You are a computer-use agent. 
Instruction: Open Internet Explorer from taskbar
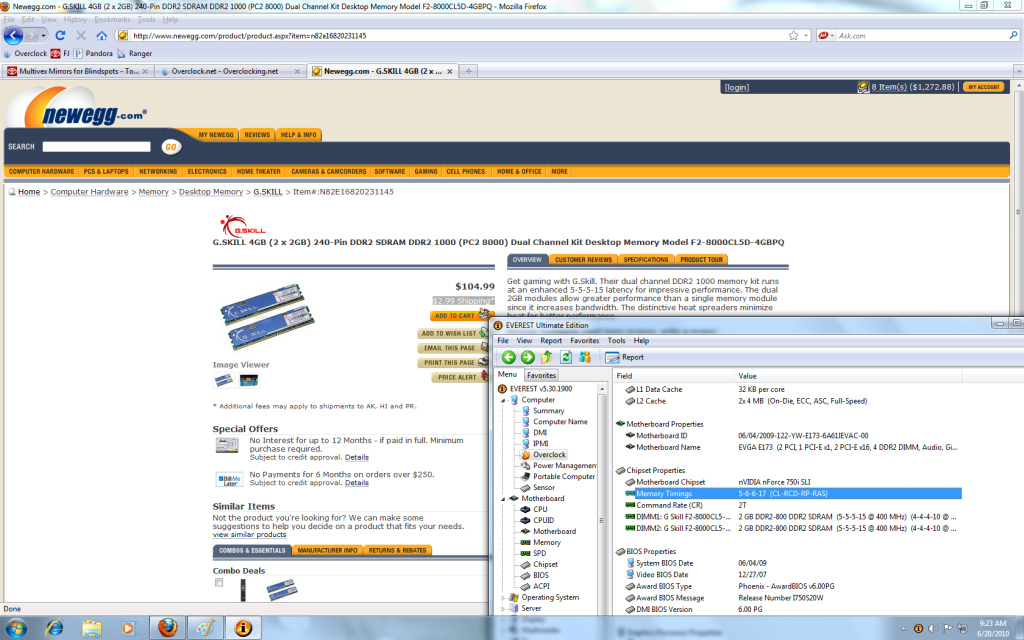tap(54, 628)
